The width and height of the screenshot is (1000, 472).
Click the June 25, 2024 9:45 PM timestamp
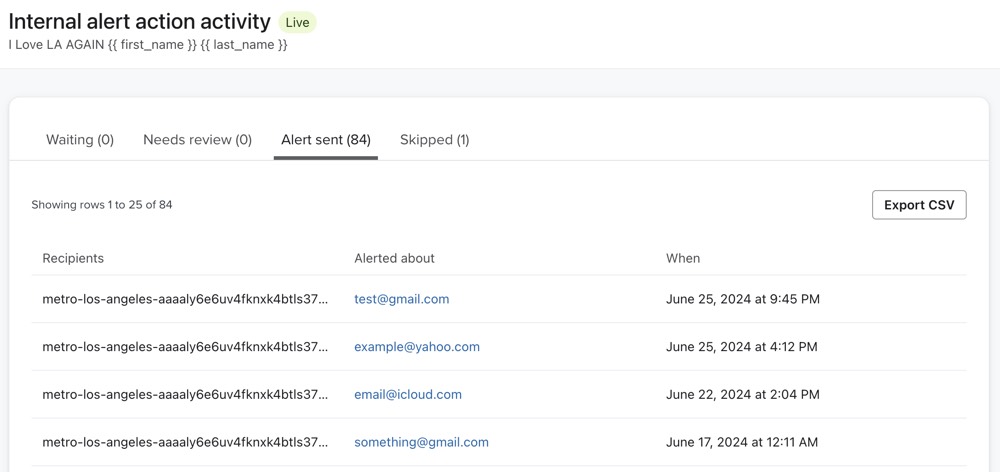pos(742,299)
